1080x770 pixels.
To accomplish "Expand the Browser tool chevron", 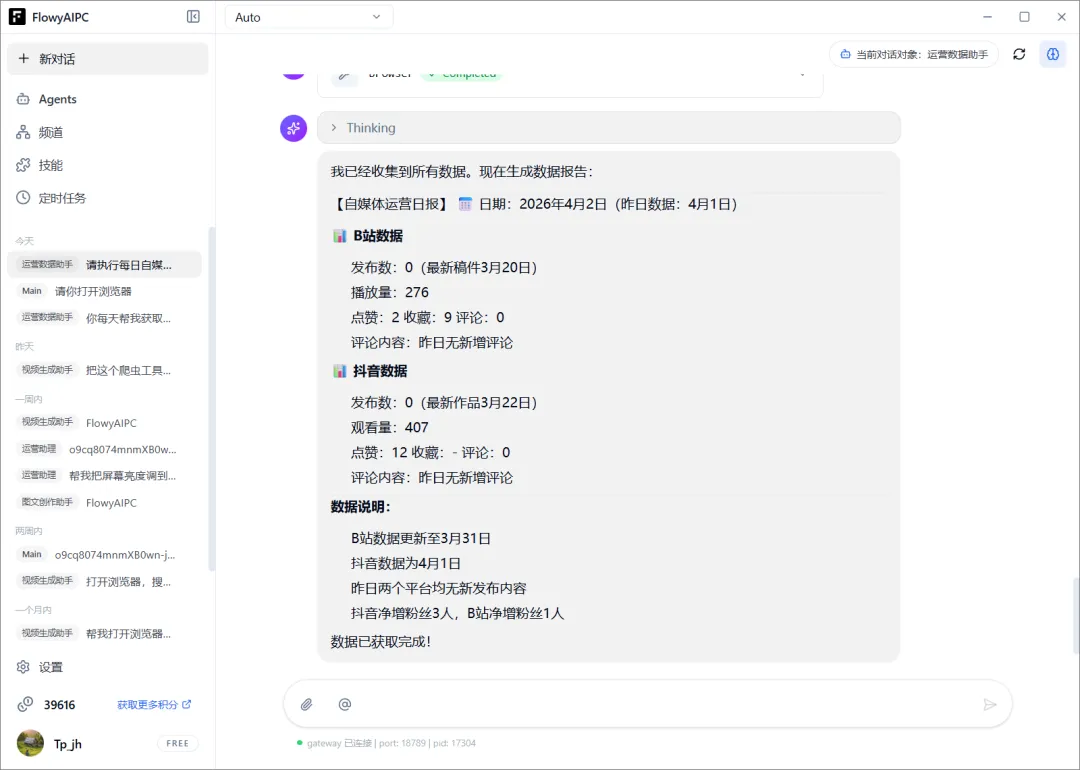I will tap(802, 74).
